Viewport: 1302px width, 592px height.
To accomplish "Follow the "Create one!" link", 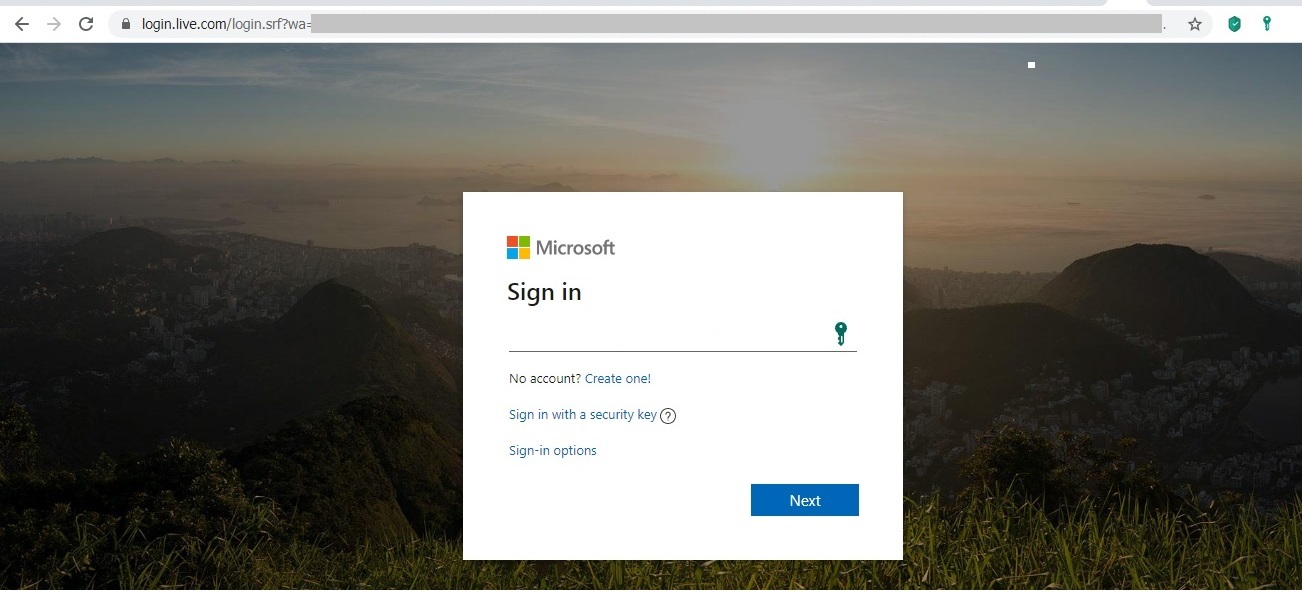I will click(618, 379).
